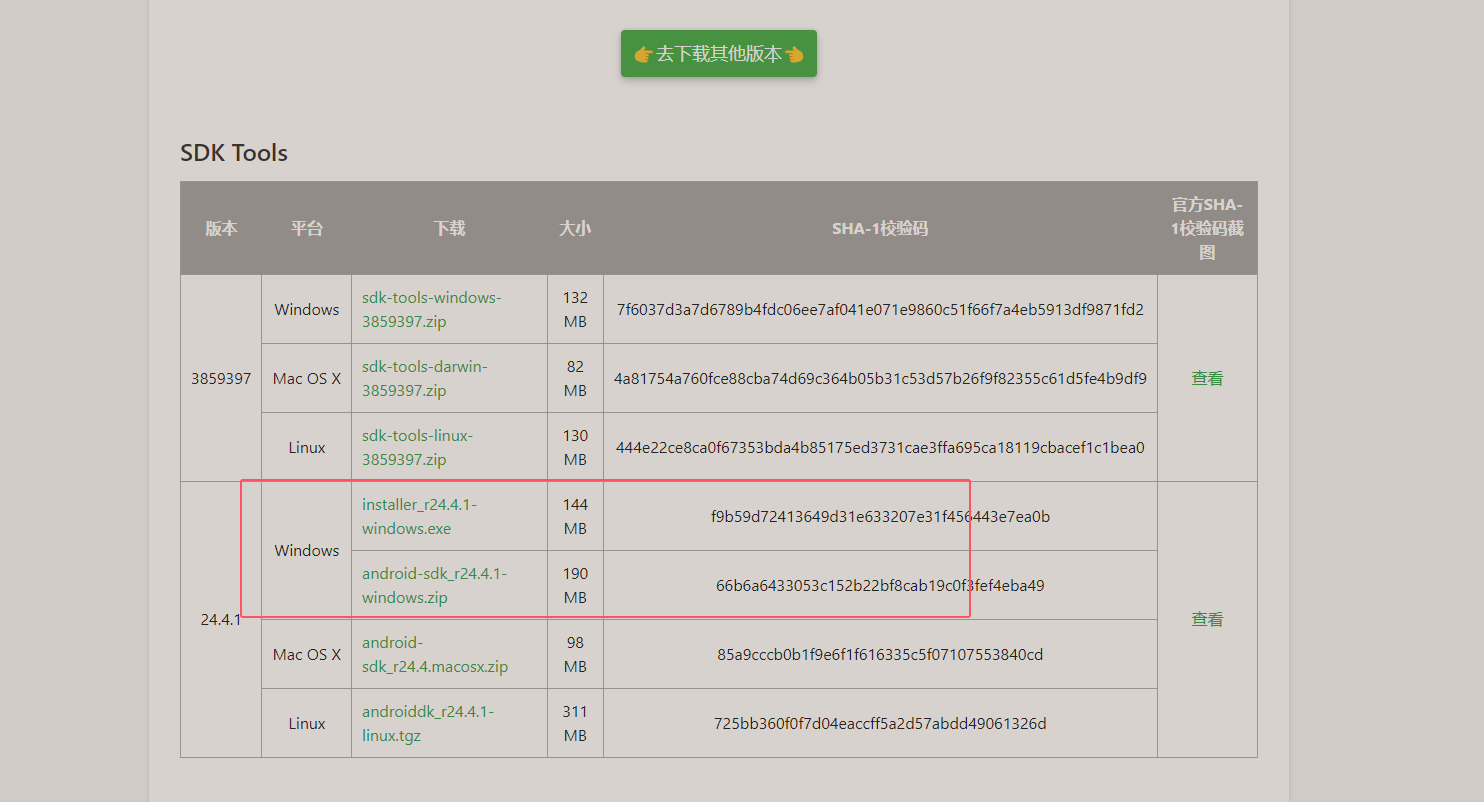Click the 下载 column header

point(449,228)
